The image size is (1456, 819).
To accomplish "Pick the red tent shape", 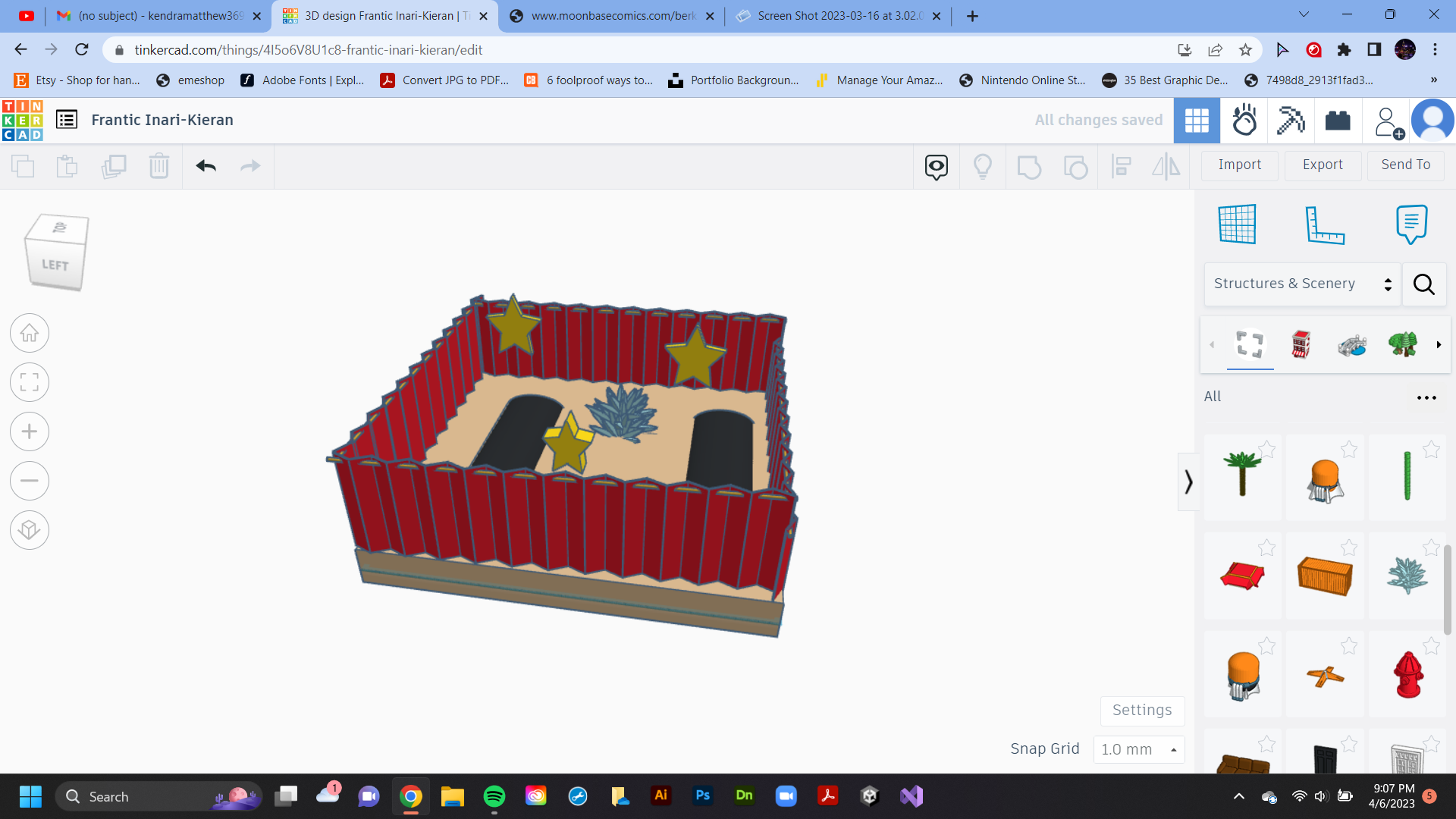I will 1243,576.
